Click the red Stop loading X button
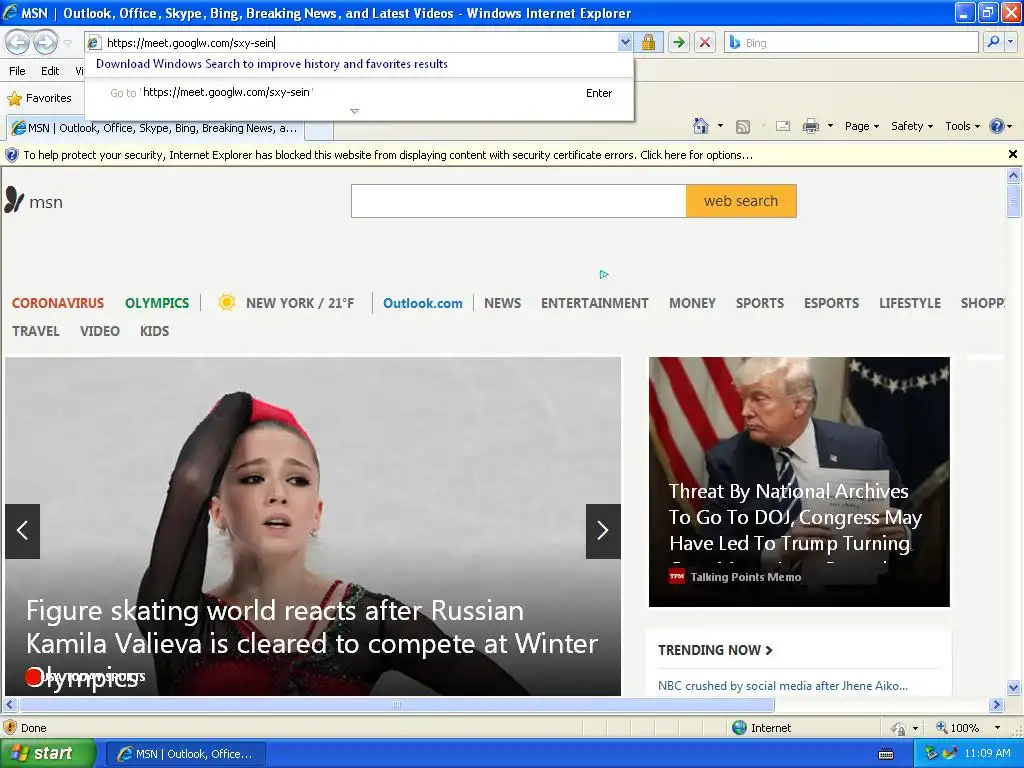The height and width of the screenshot is (768, 1024). point(705,42)
